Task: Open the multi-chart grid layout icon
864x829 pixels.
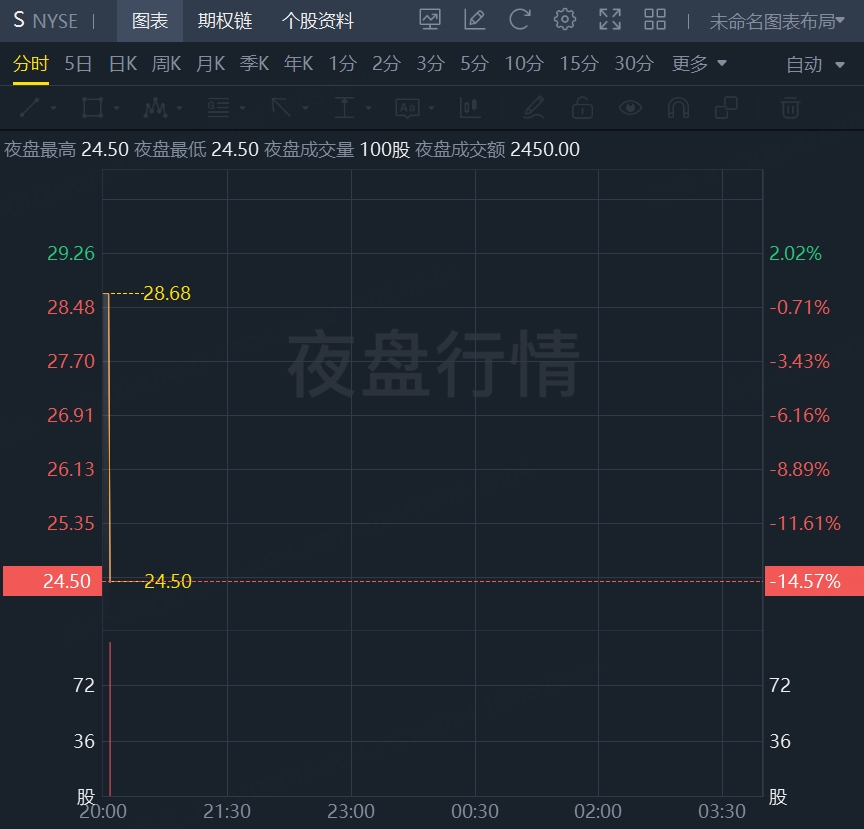Action: click(x=655, y=20)
